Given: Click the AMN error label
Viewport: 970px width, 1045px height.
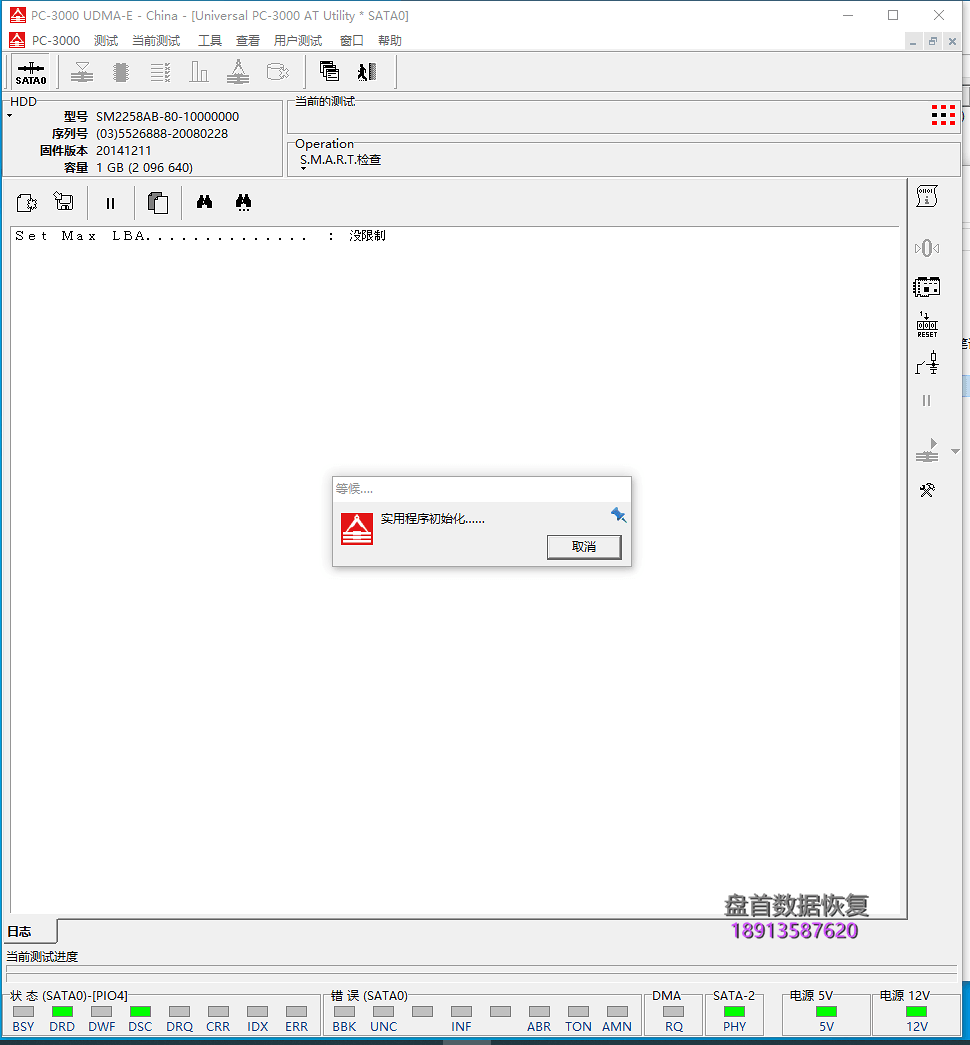Looking at the screenshot, I should click(x=617, y=1026).
